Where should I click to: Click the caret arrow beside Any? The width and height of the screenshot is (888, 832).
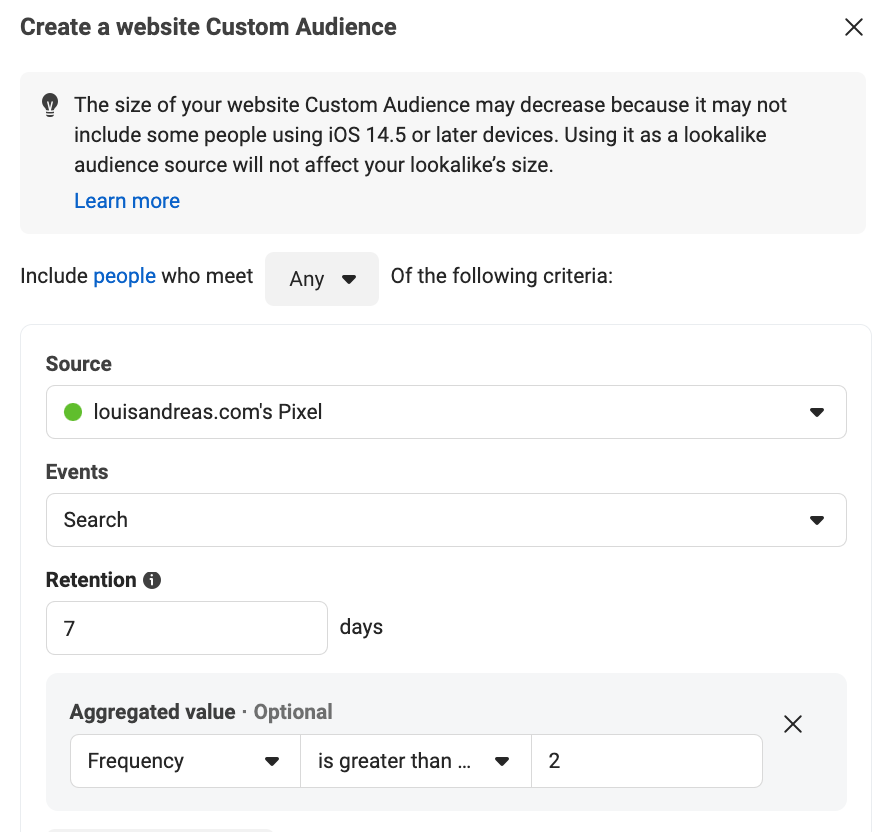tap(349, 279)
